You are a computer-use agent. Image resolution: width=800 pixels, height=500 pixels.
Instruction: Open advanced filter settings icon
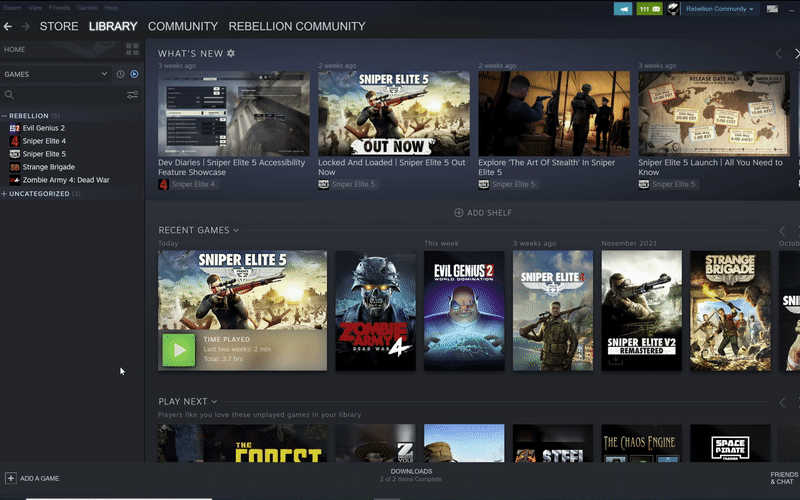132,95
